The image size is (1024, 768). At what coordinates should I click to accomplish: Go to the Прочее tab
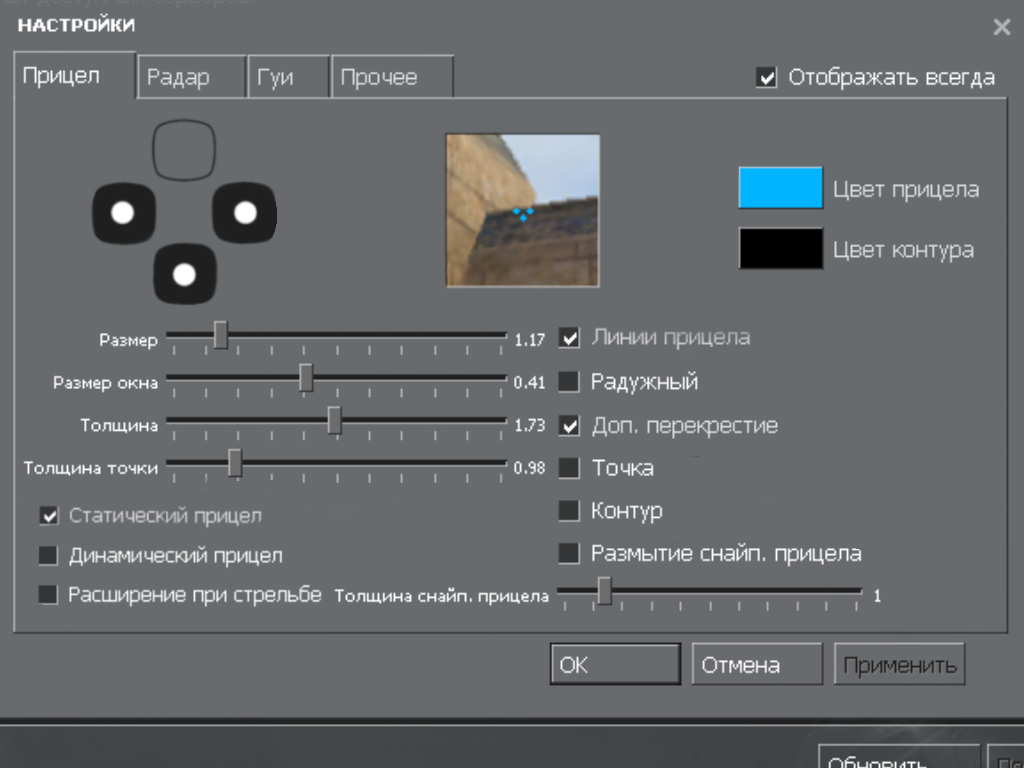click(391, 78)
